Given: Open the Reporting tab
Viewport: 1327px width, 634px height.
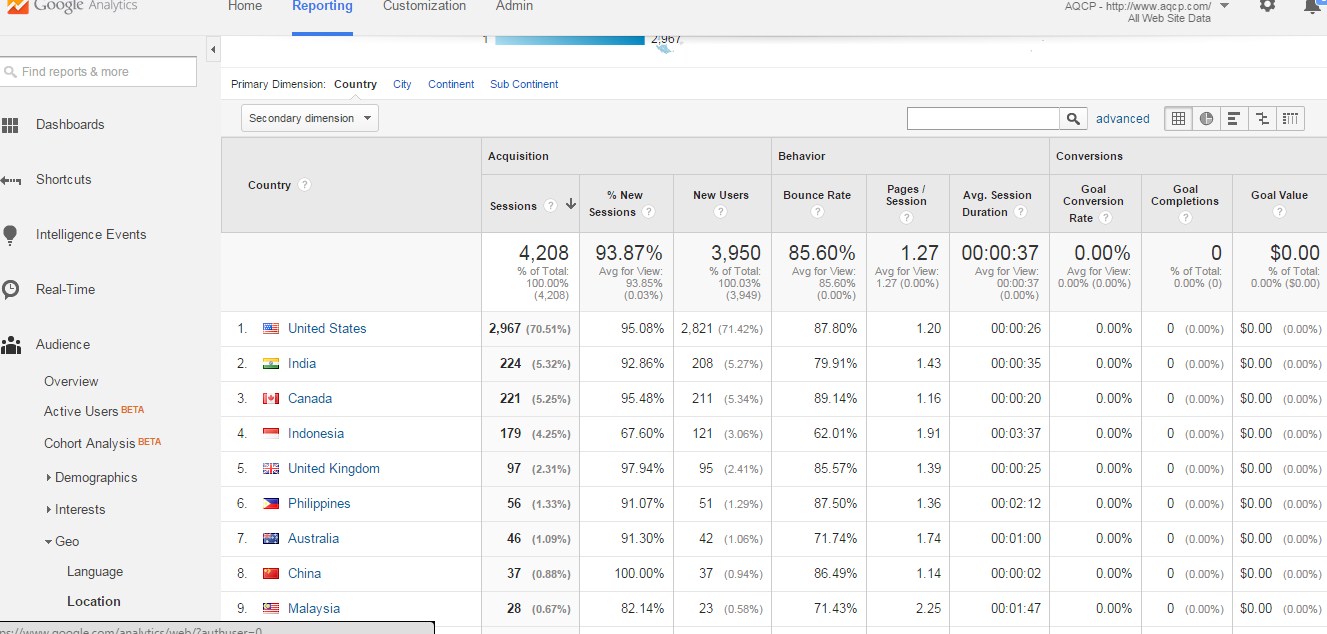Looking at the screenshot, I should 322,6.
